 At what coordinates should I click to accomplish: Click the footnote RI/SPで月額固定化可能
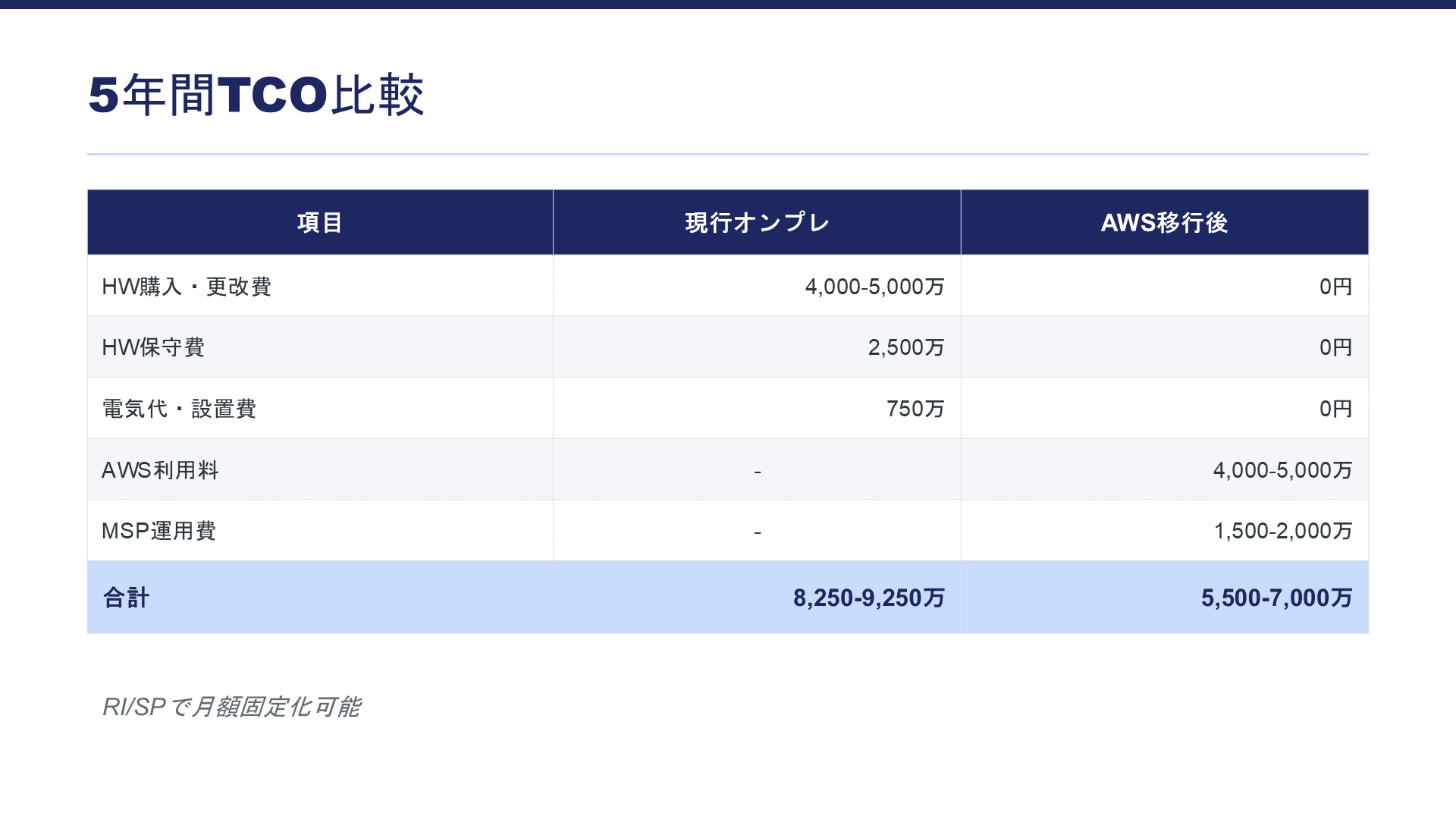[x=231, y=707]
